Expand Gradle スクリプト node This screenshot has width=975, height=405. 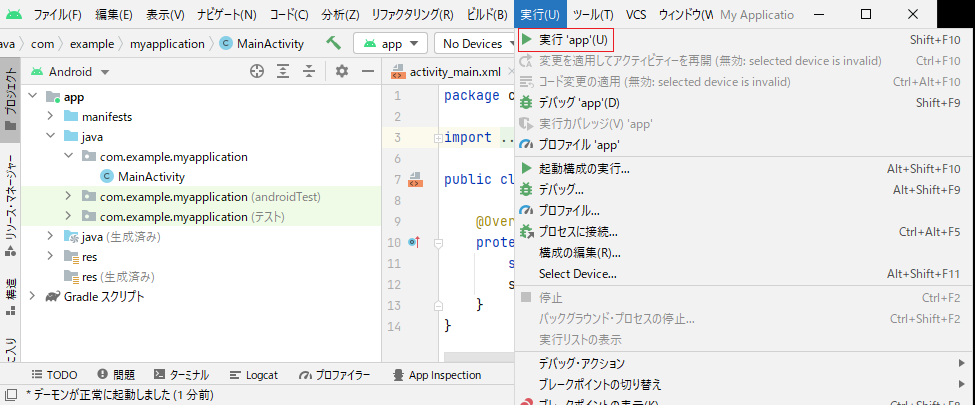point(33,297)
